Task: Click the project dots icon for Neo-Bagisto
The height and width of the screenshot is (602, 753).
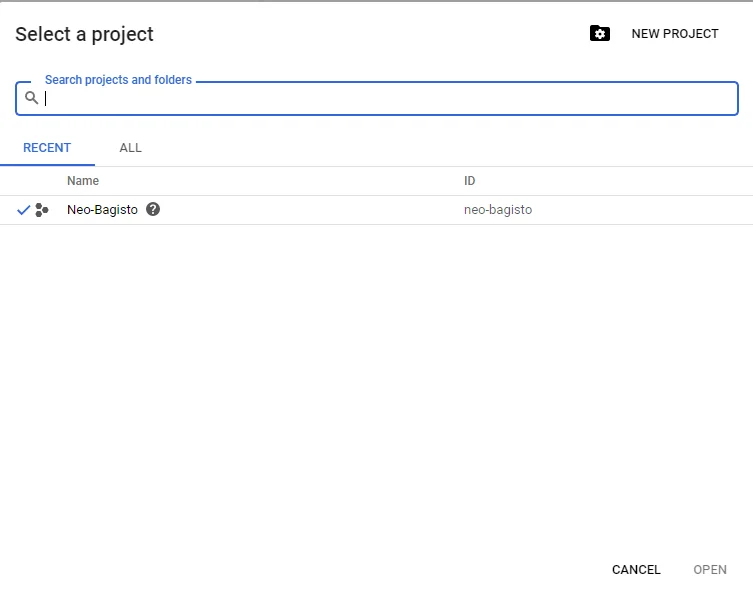Action: coord(41,210)
